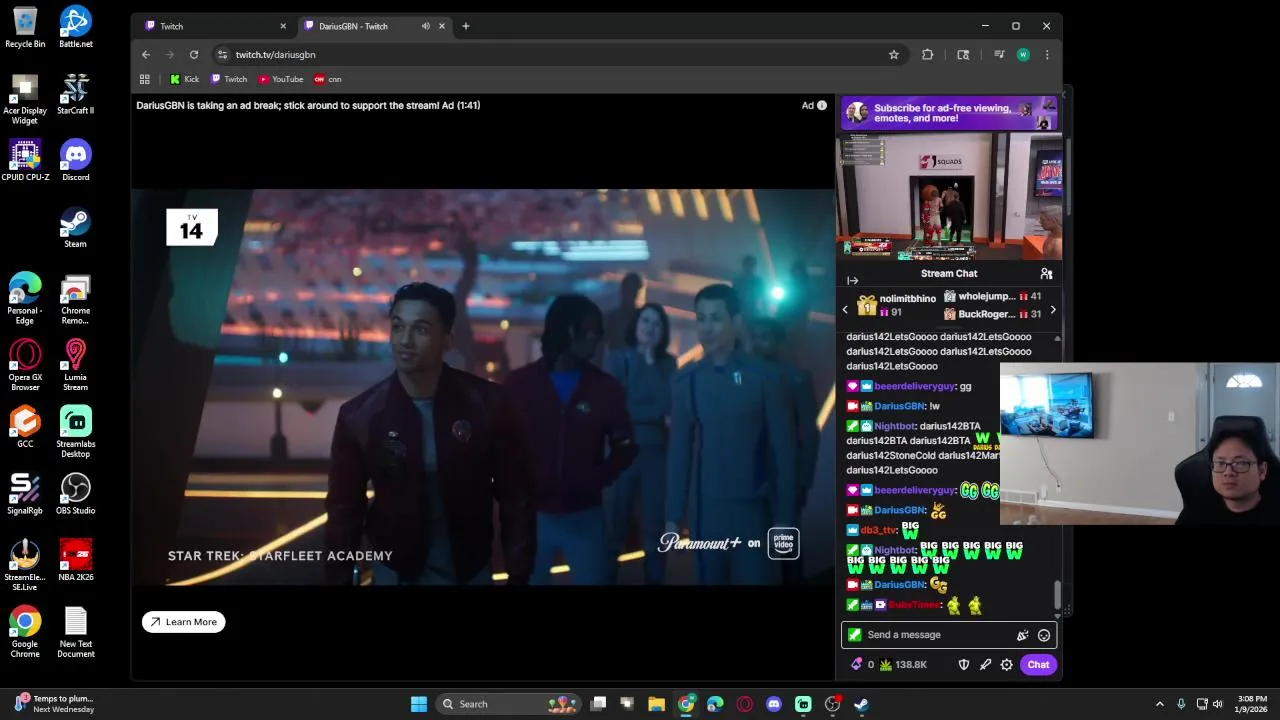Show previous gift leaderboard entry

click(x=845, y=310)
